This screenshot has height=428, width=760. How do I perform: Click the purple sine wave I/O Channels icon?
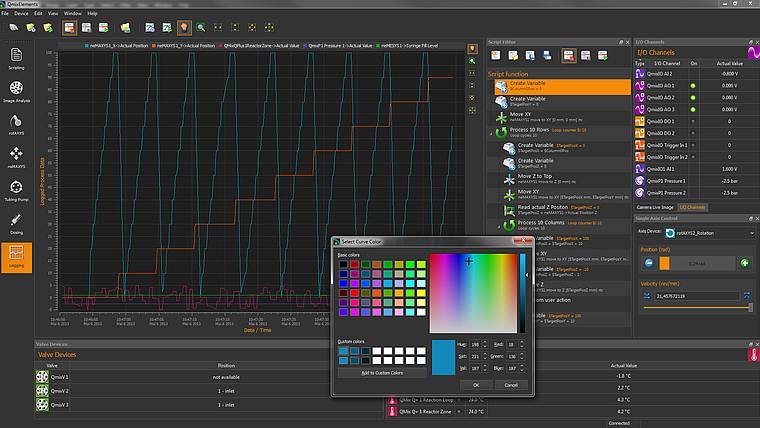754,52
